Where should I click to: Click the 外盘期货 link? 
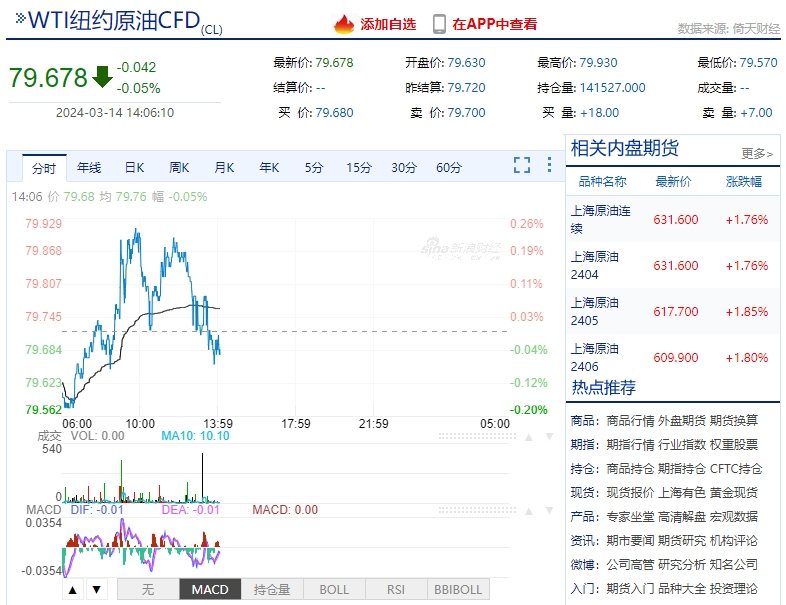[x=682, y=421]
